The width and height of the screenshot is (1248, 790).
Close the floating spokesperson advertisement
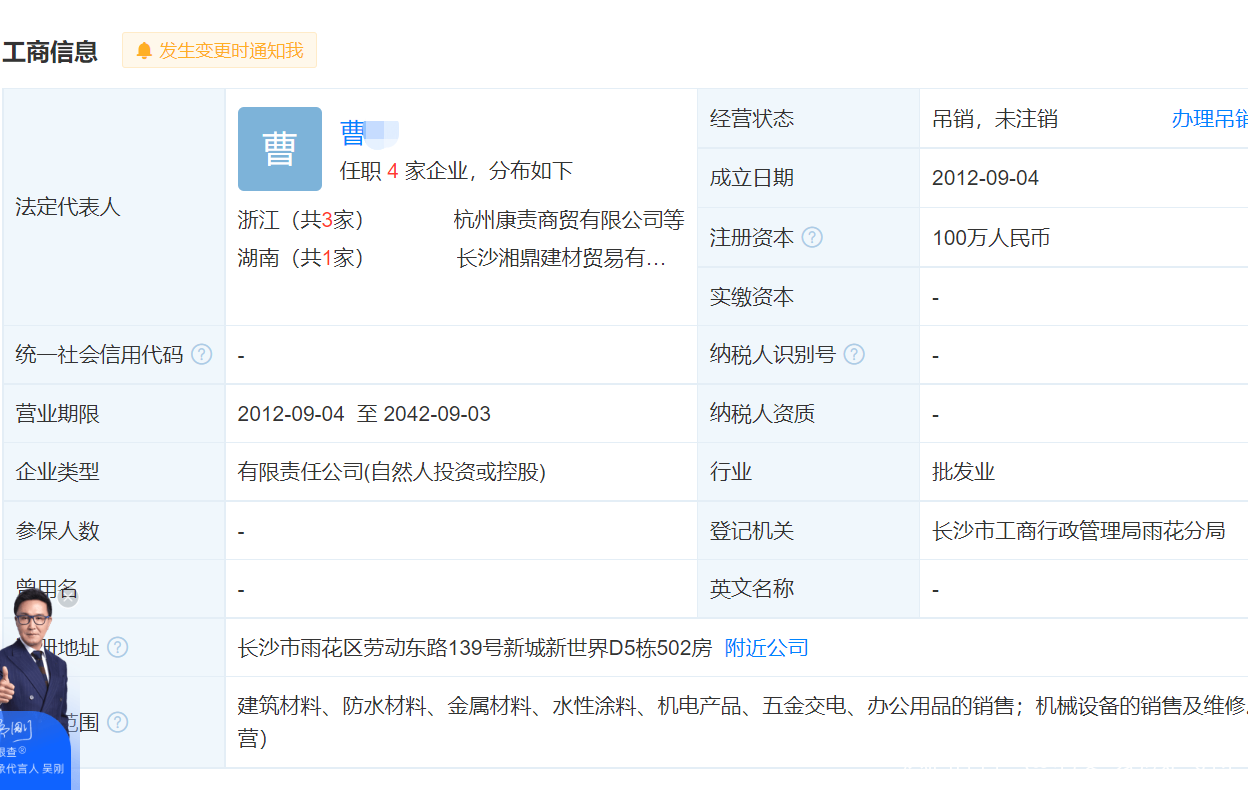pos(68,597)
